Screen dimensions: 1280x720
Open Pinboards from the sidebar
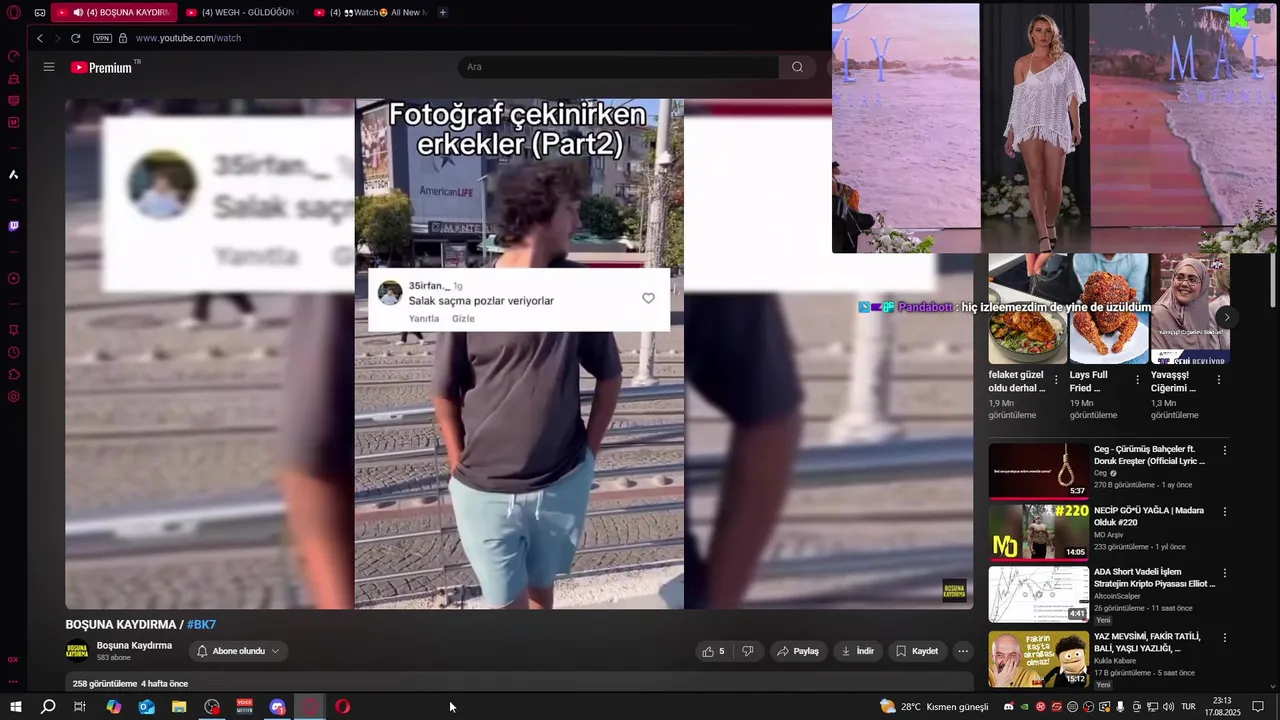point(14,330)
